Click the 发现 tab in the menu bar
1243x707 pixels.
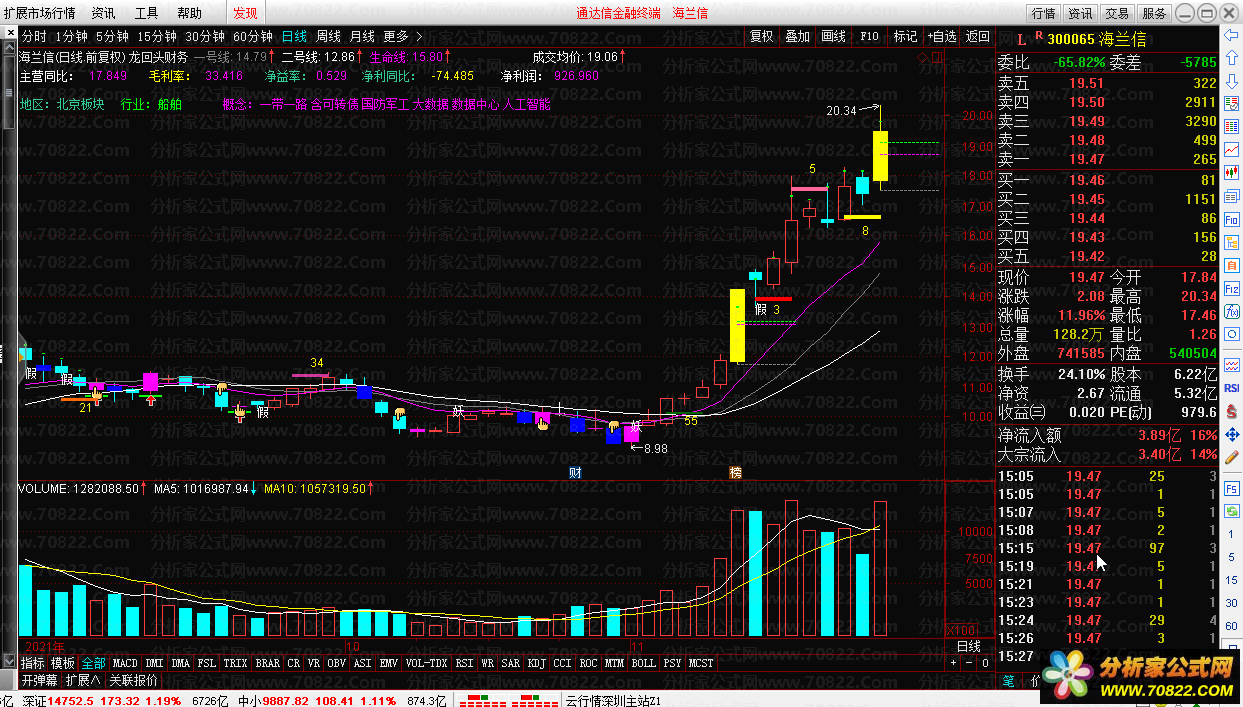tap(245, 13)
